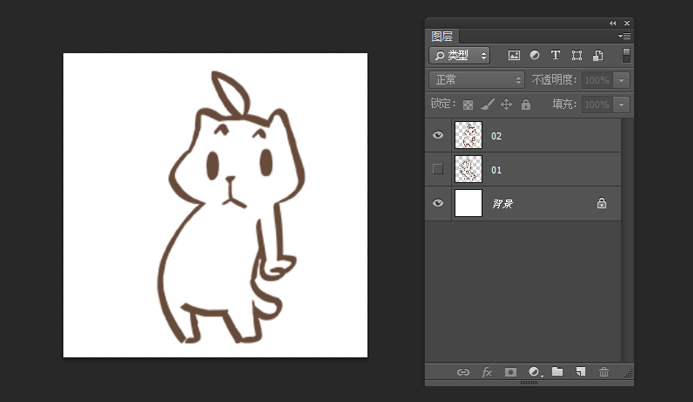693x402 pixels.
Task: Open the 填充 fill slider arrow
Action: (621, 105)
